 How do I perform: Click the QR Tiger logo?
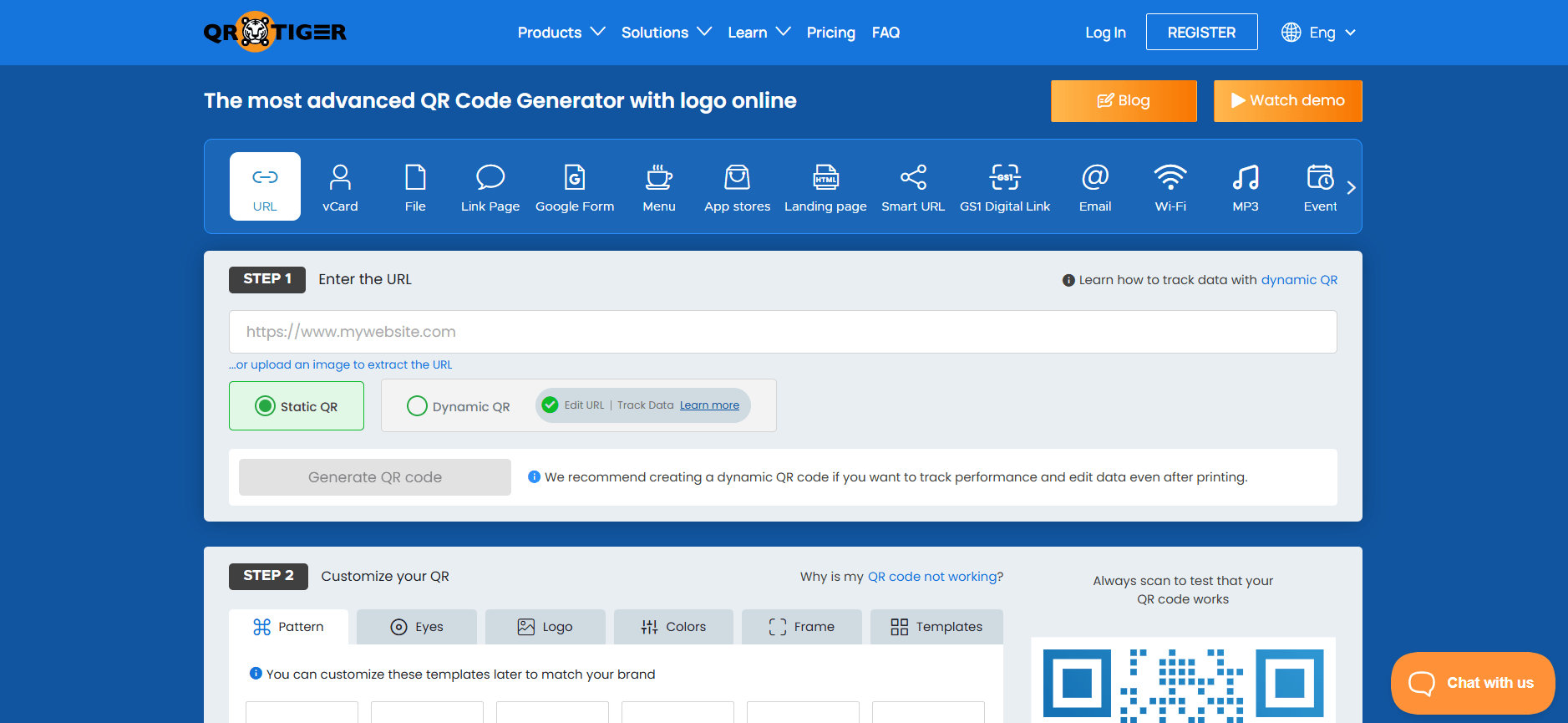coord(275,32)
